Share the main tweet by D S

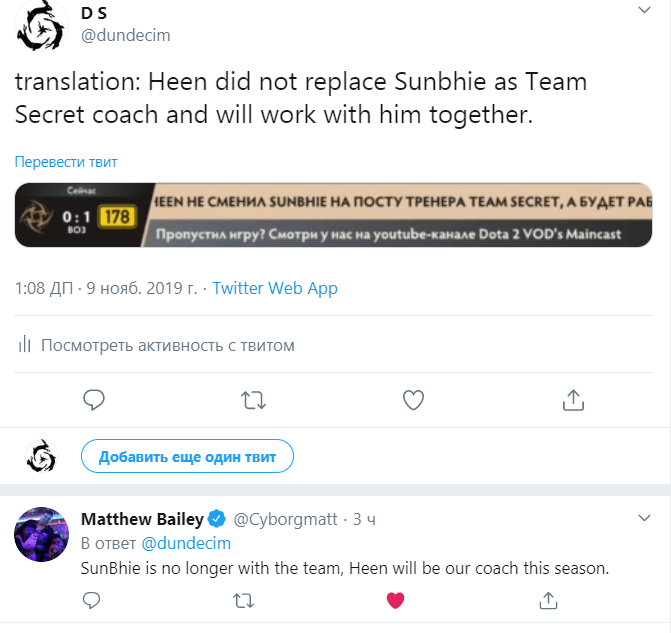573,400
